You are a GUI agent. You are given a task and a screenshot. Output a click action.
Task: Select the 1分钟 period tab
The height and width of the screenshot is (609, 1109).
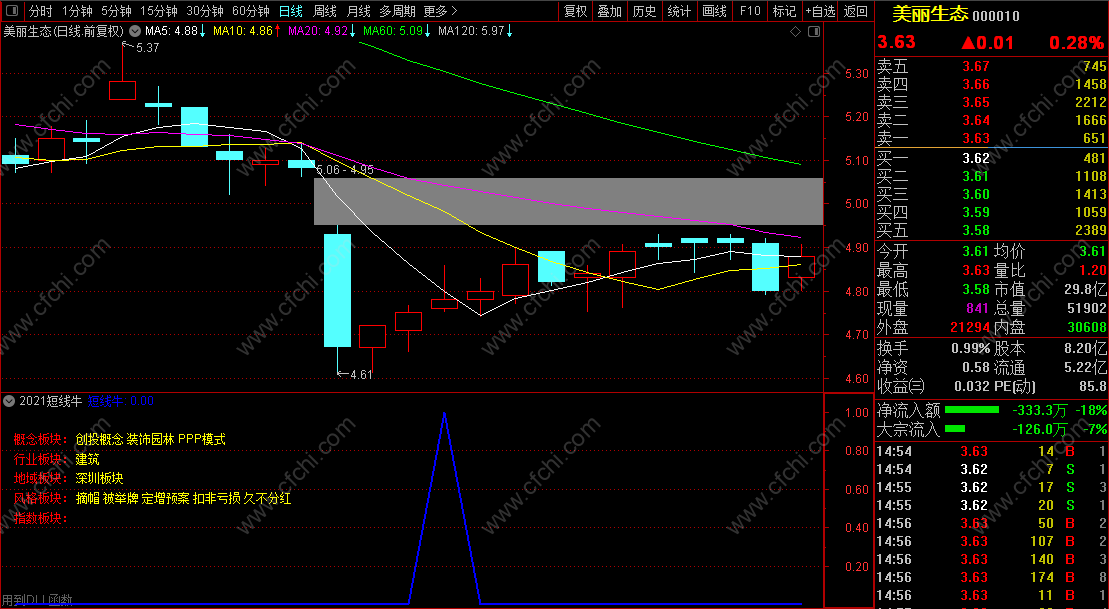[77, 11]
